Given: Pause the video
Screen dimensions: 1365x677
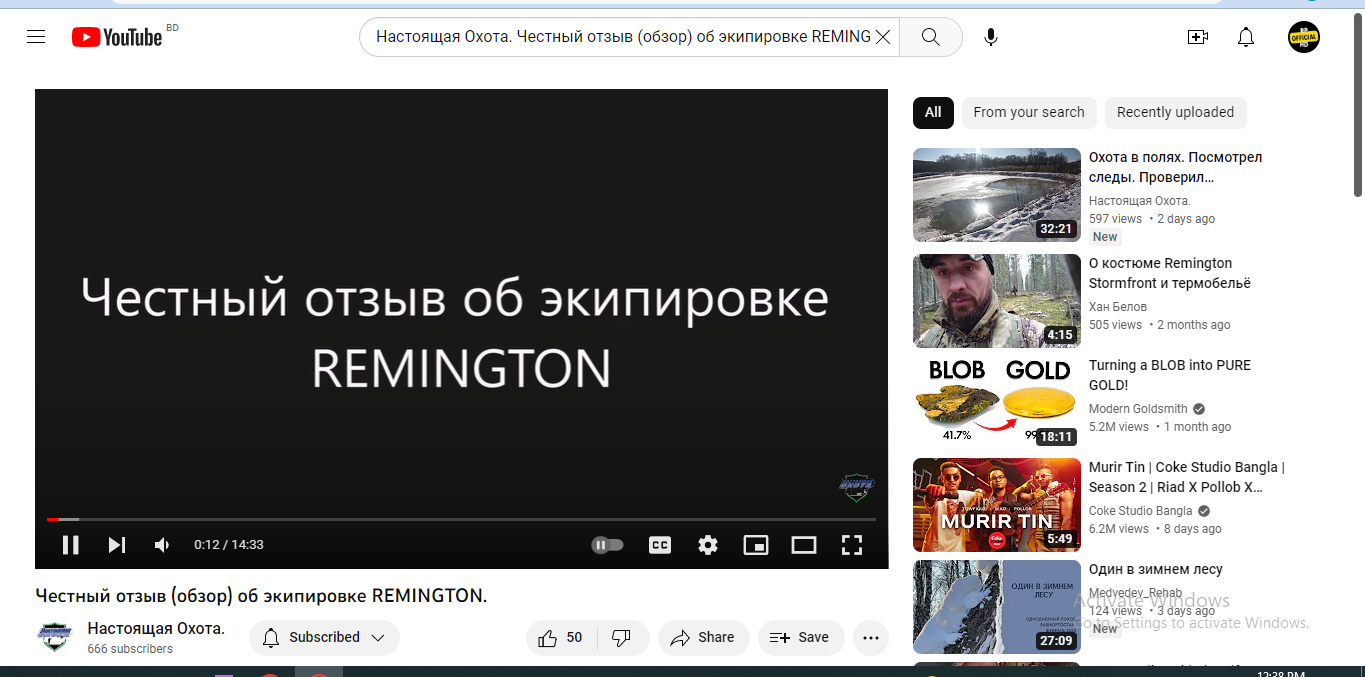Looking at the screenshot, I should click(x=70, y=545).
